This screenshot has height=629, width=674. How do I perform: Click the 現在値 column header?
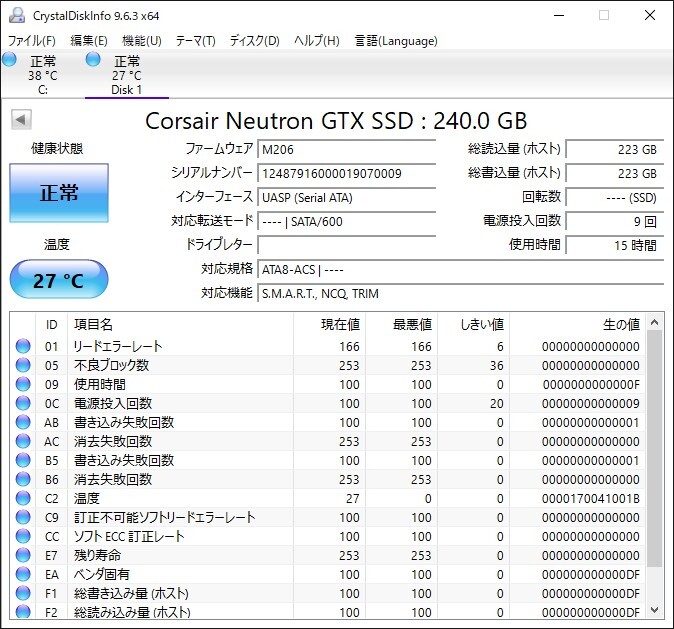click(330, 324)
